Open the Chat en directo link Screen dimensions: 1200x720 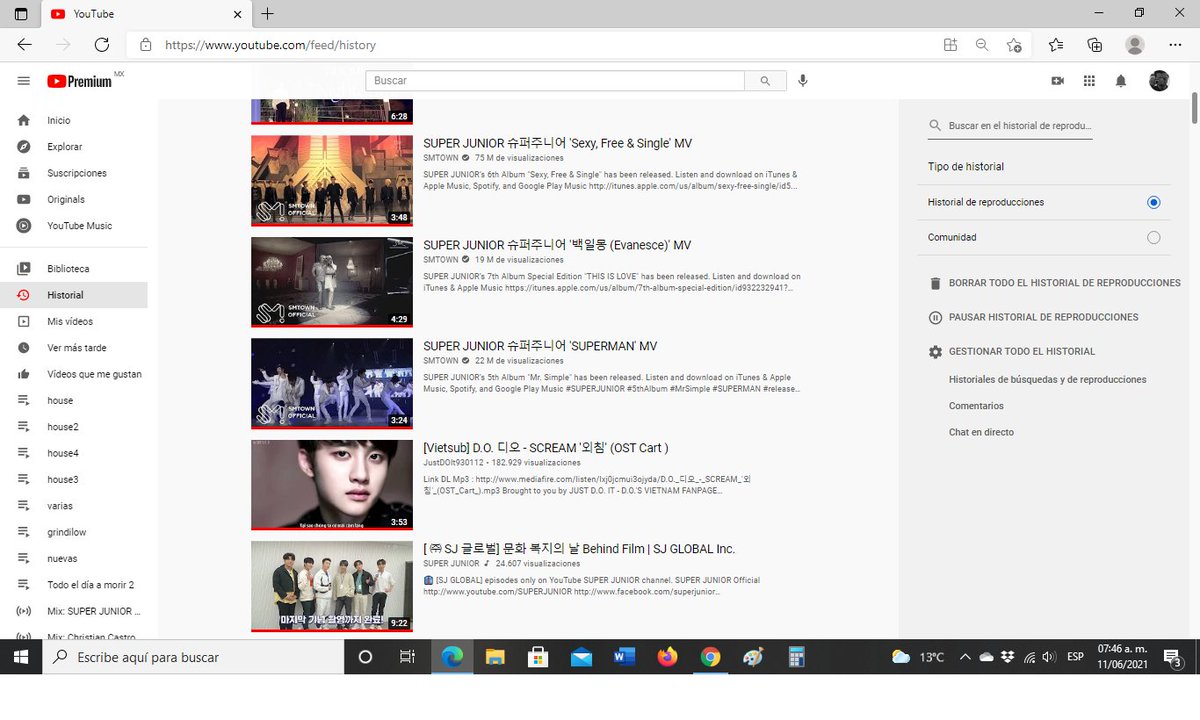(x=981, y=433)
